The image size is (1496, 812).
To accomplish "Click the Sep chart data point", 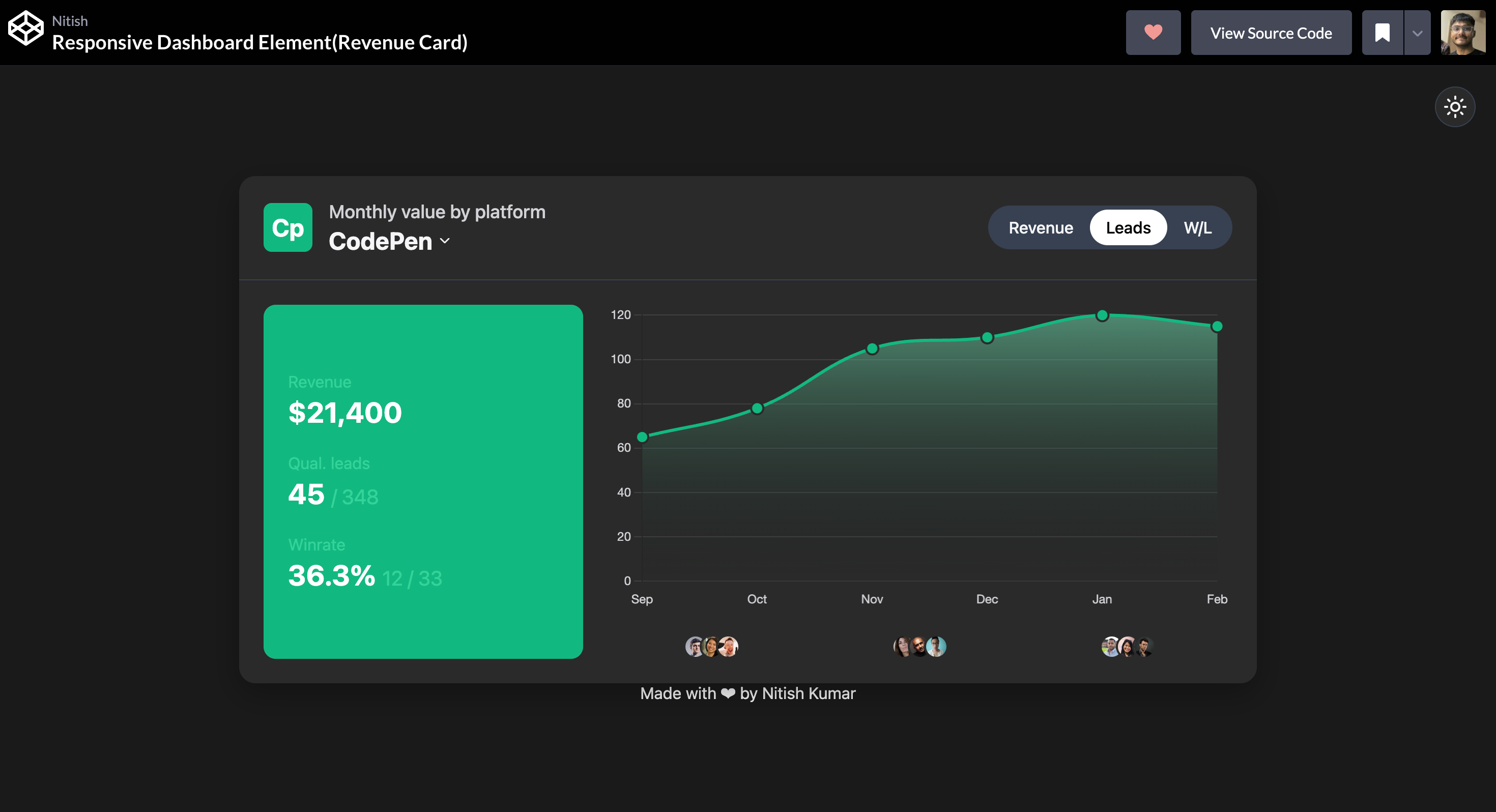I will pyautogui.click(x=642, y=437).
